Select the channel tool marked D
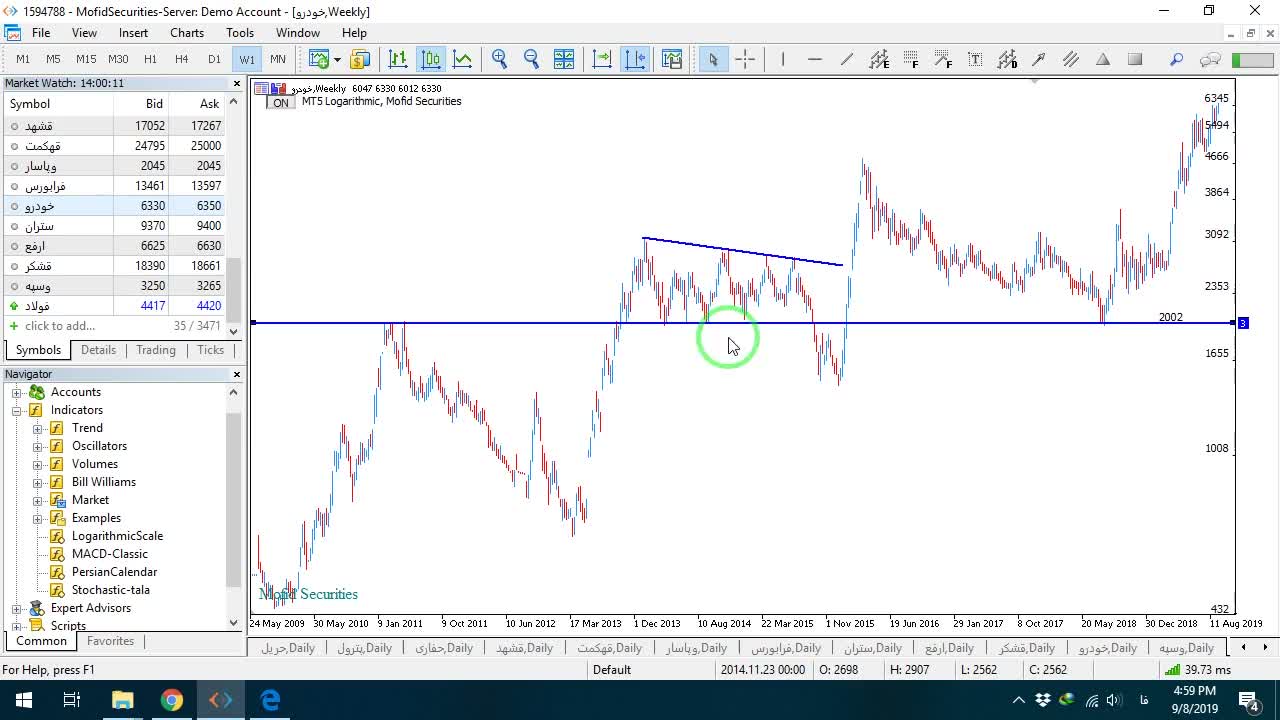This screenshot has height=720, width=1280. click(x=1007, y=59)
